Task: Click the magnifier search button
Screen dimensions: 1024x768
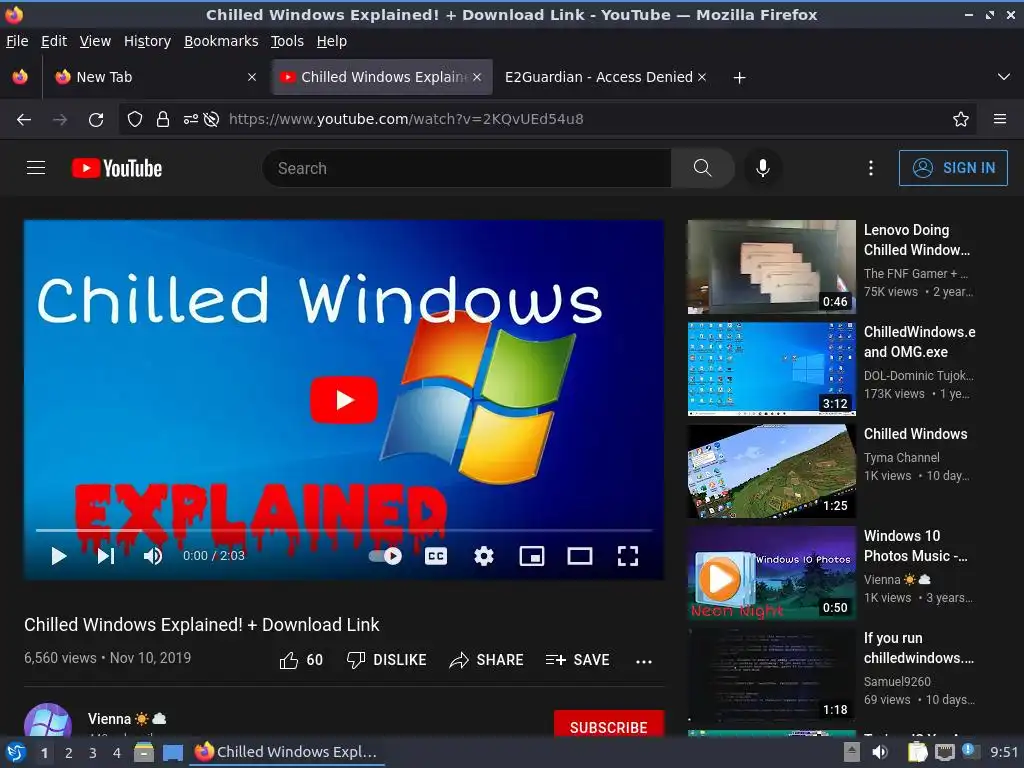Action: coord(703,168)
